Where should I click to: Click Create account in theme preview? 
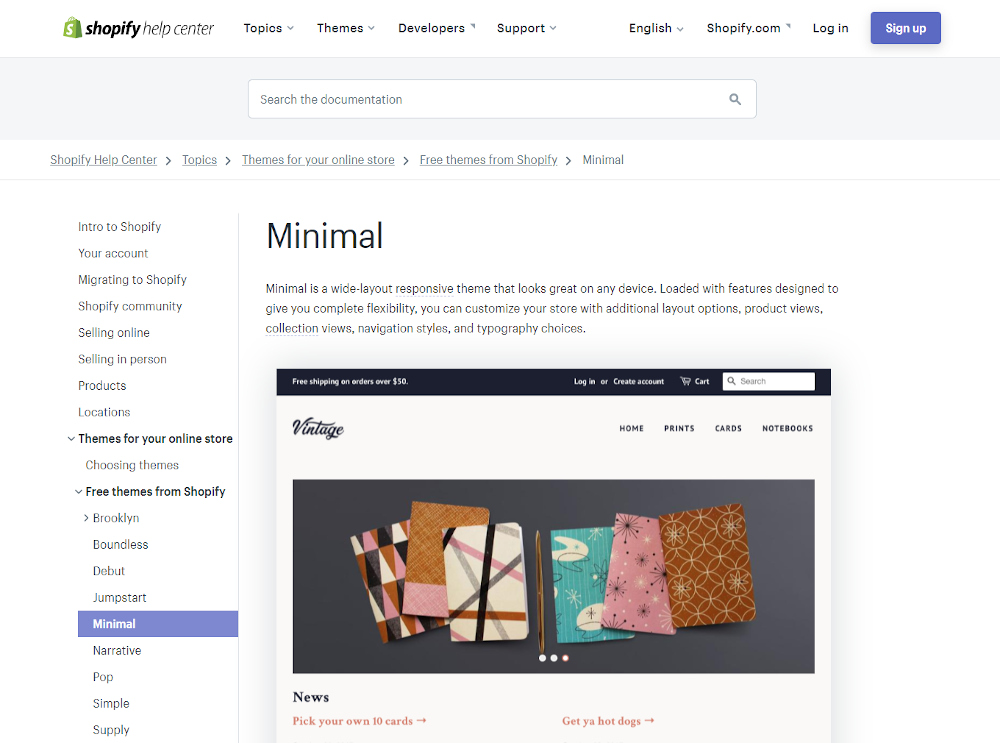[638, 381]
